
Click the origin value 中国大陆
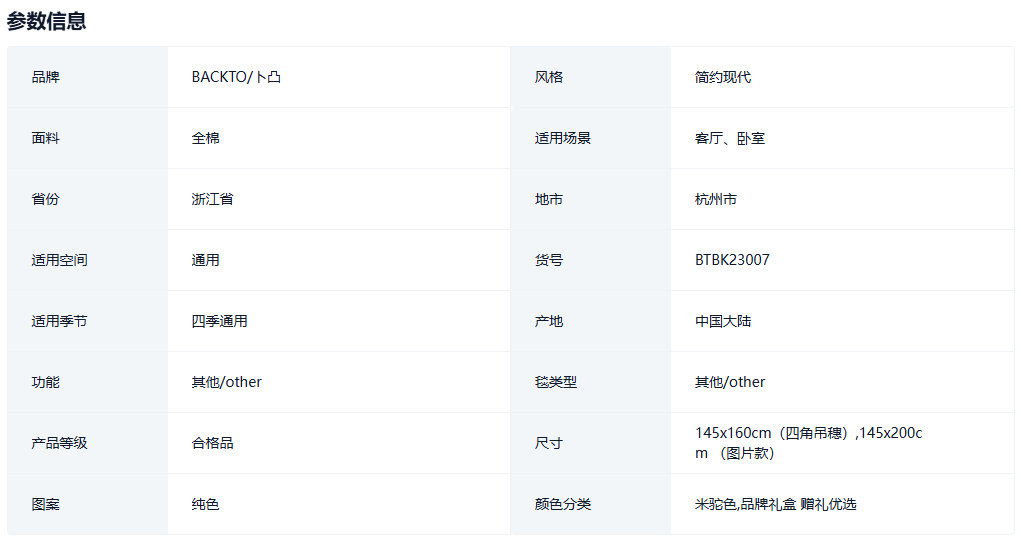(723, 321)
